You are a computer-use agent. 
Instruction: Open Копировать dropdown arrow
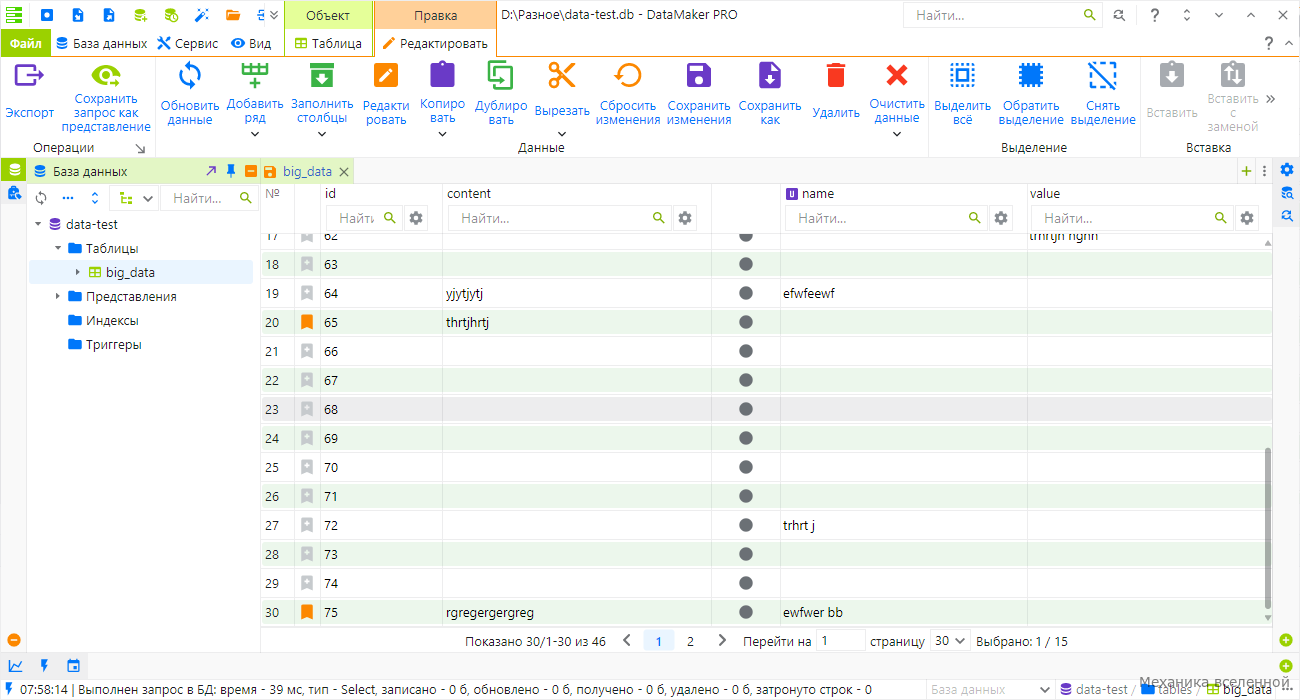click(442, 134)
